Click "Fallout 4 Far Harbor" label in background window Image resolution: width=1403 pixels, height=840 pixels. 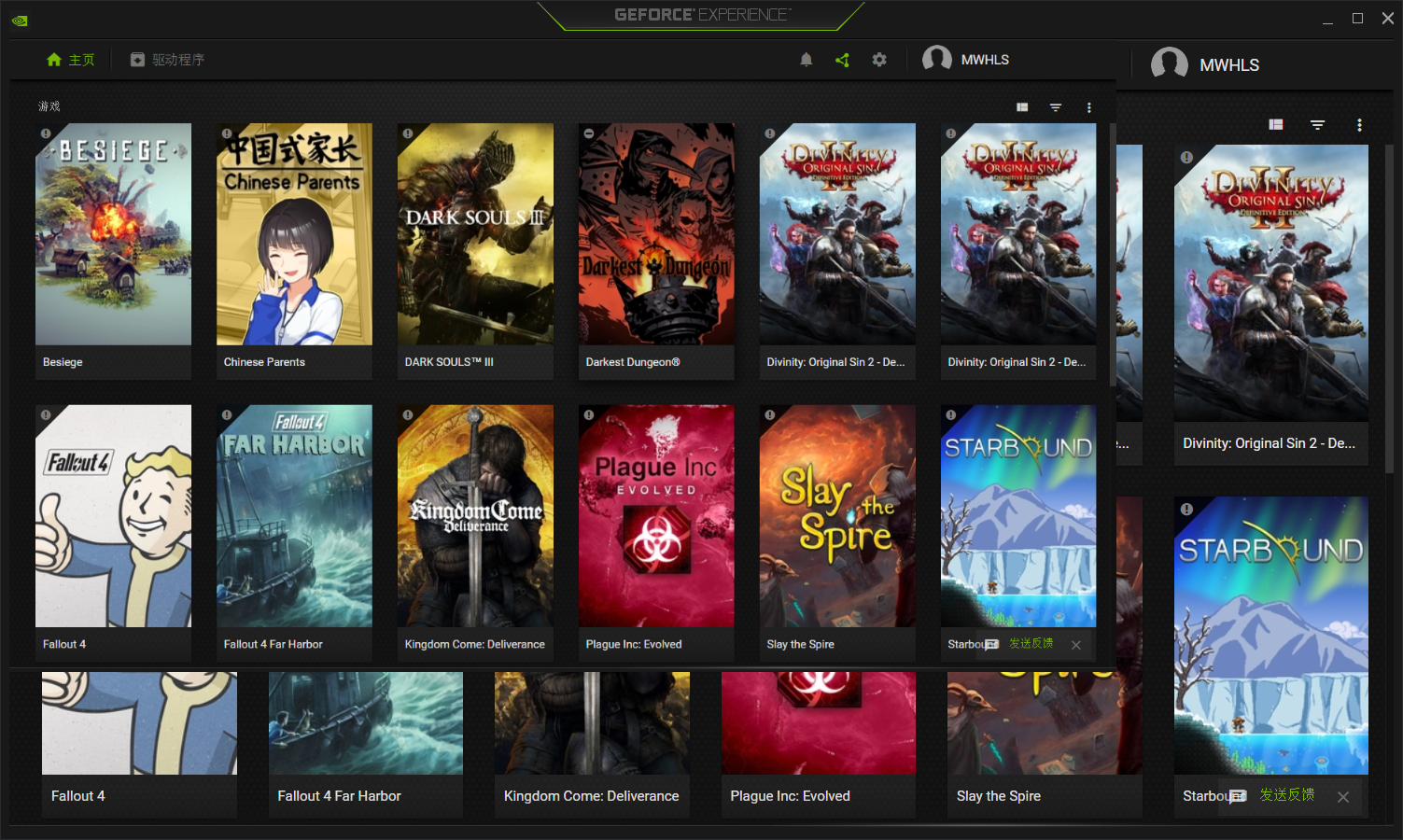click(x=339, y=796)
